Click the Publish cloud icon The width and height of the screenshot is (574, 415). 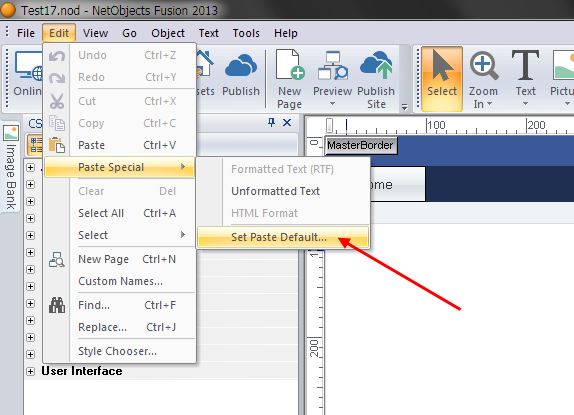pos(241,66)
